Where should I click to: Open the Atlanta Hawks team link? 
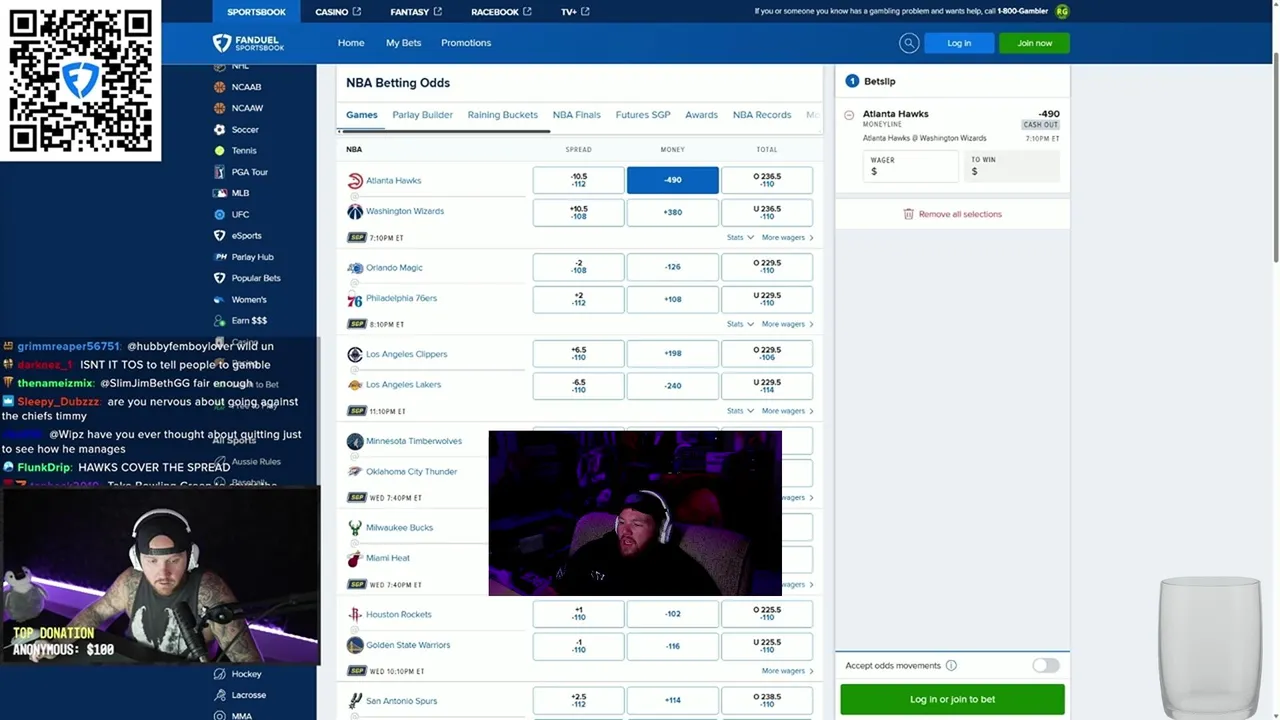393,181
